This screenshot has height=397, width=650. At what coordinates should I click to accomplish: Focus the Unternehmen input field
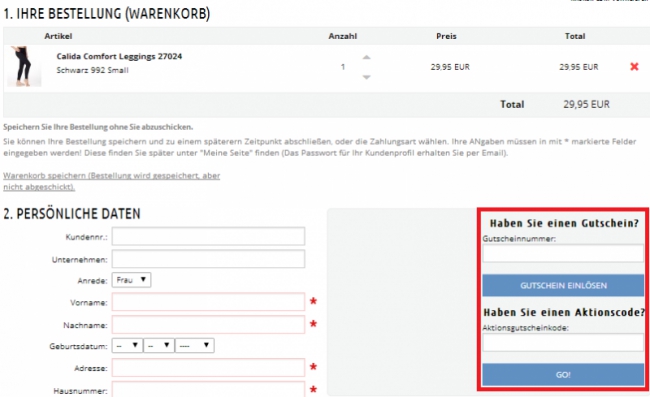209,259
